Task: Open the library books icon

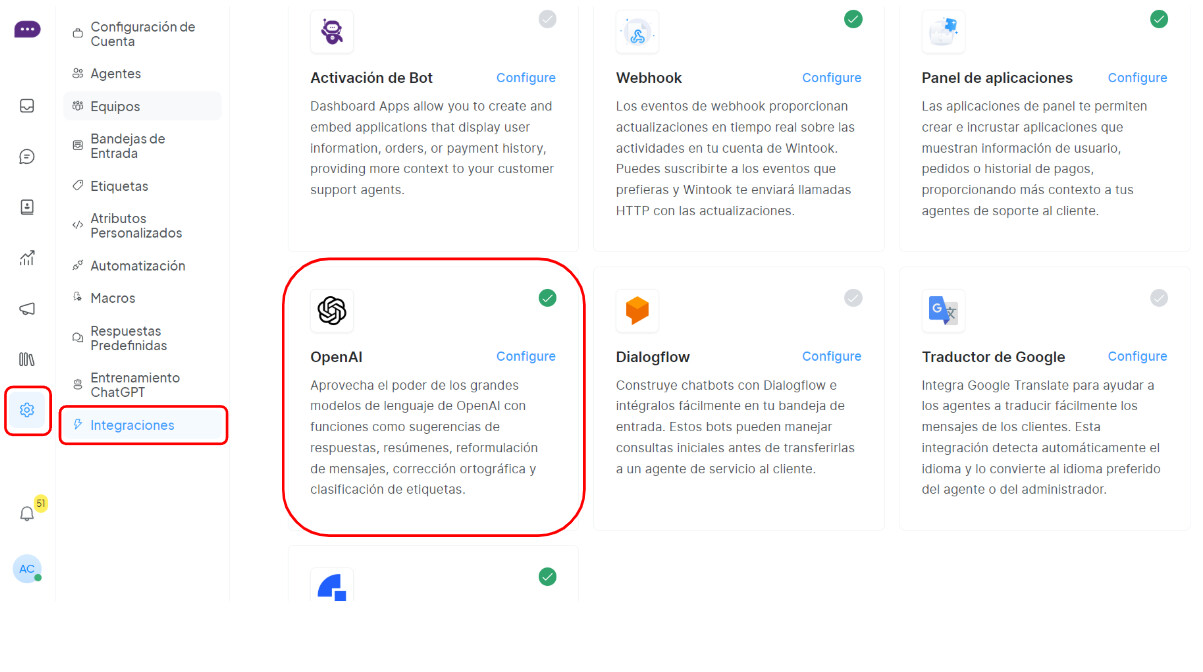Action: 27,359
